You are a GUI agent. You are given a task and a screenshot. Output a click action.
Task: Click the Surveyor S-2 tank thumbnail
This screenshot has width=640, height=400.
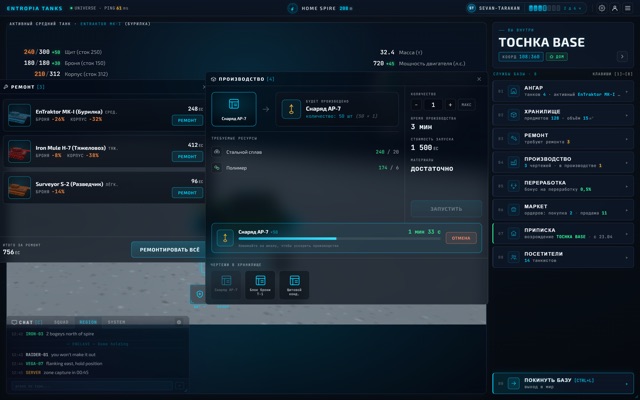19,187
